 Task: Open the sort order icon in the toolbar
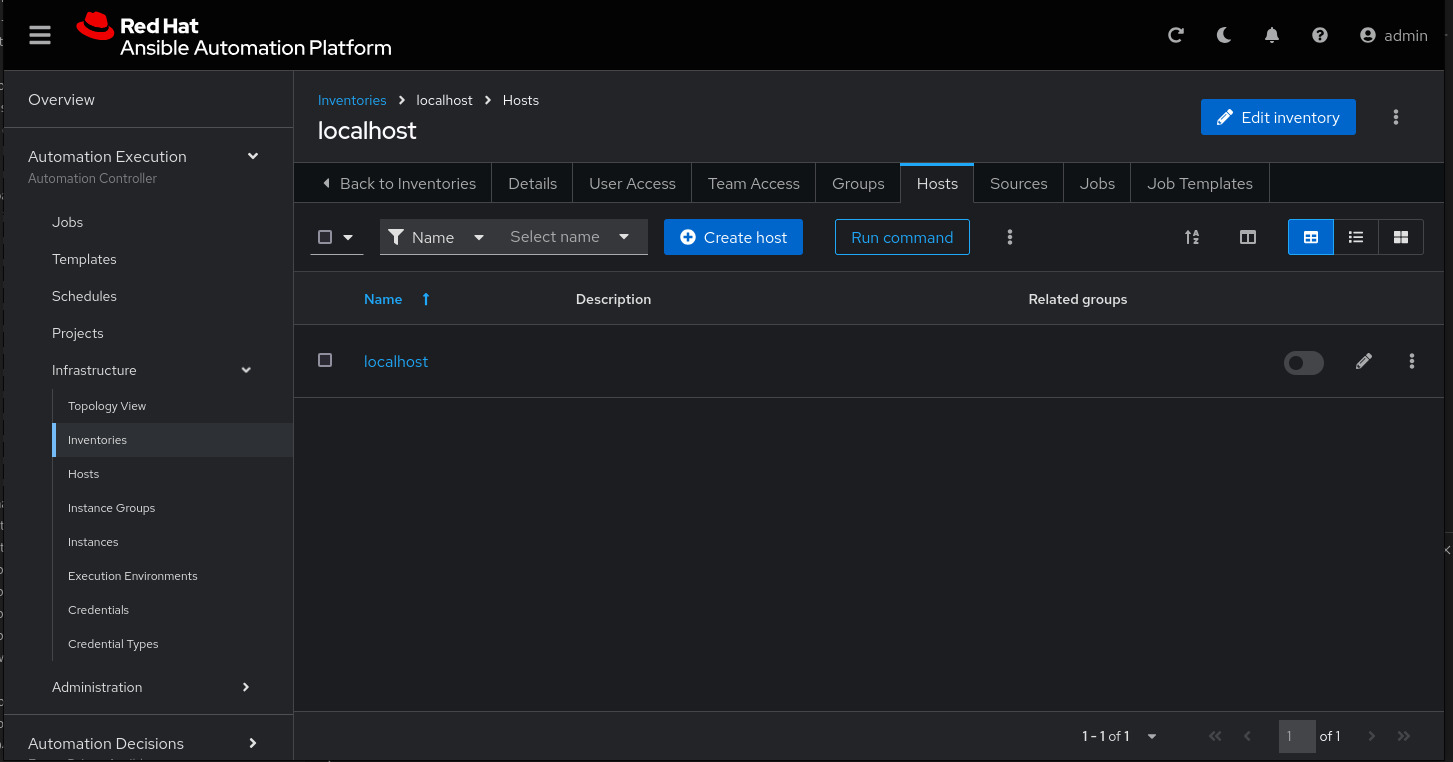(x=1192, y=237)
